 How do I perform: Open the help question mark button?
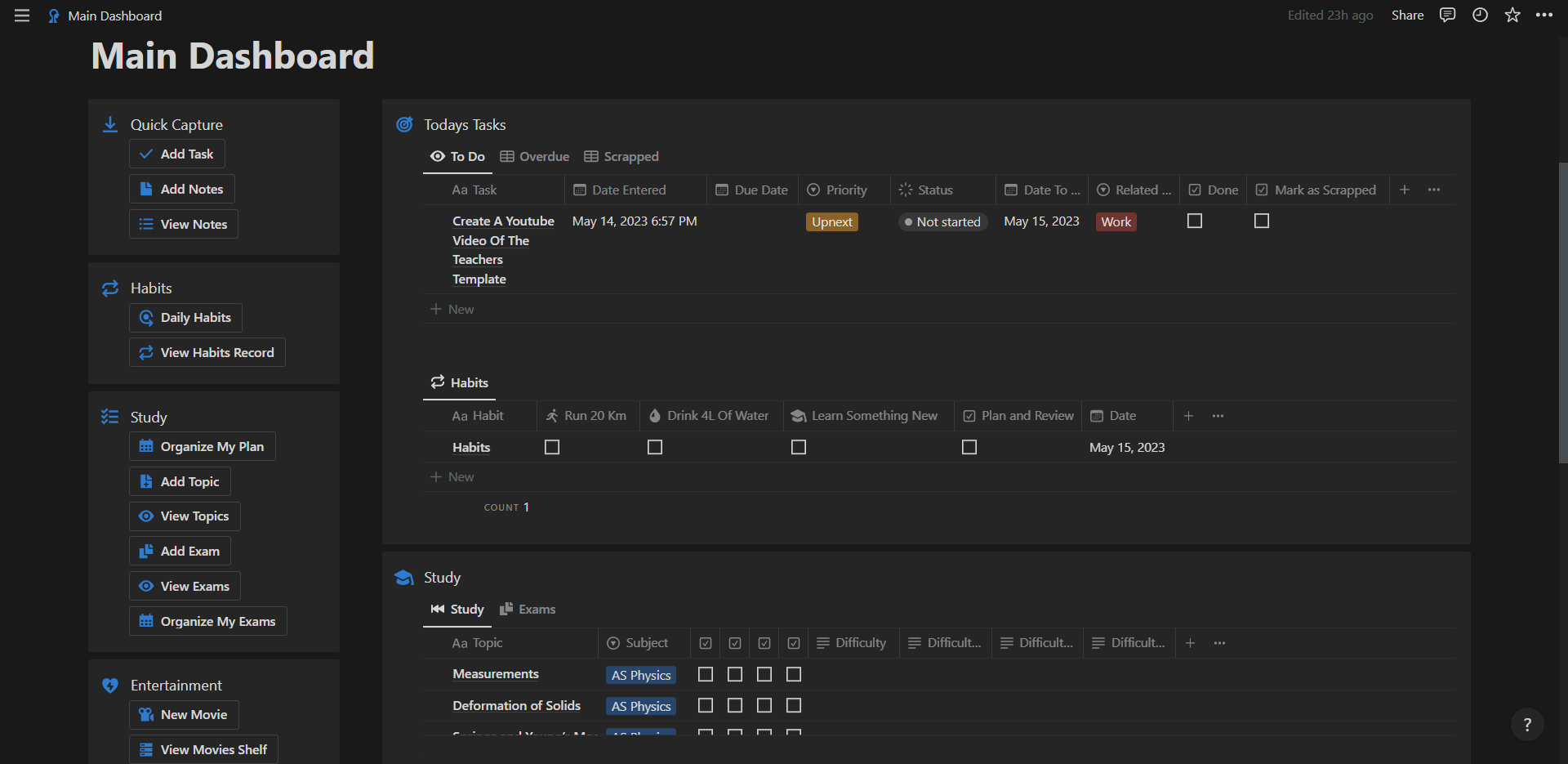pyautogui.click(x=1527, y=724)
